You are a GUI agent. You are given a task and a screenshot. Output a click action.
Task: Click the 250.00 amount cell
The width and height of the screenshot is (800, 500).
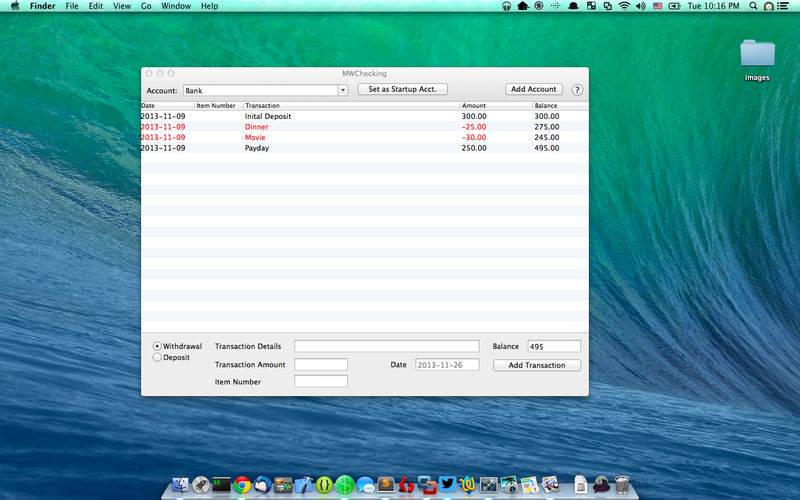point(474,148)
